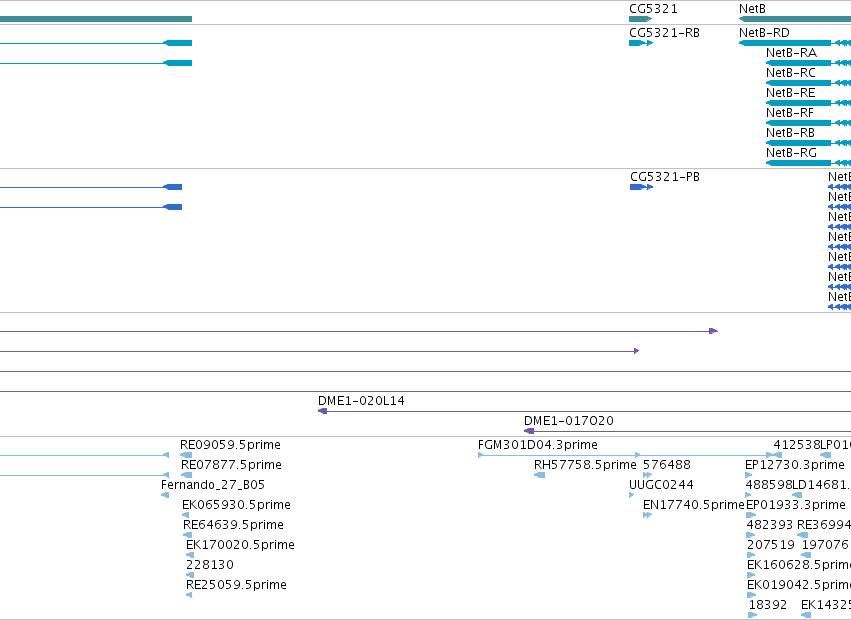
Task: Click the 576488 feature label
Action: coord(667,465)
